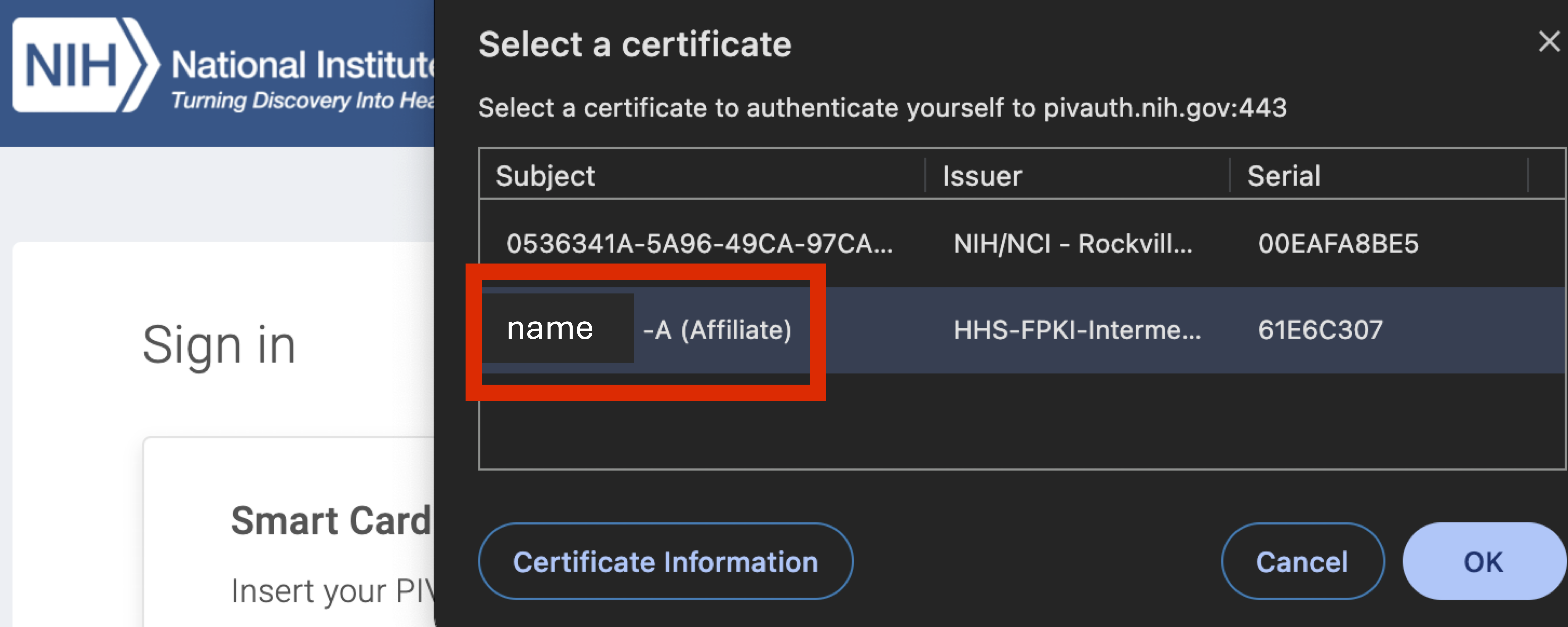1568x627 pixels.
Task: Click the HHS-FPKI-Intermediate issuer cell
Action: point(1076,330)
